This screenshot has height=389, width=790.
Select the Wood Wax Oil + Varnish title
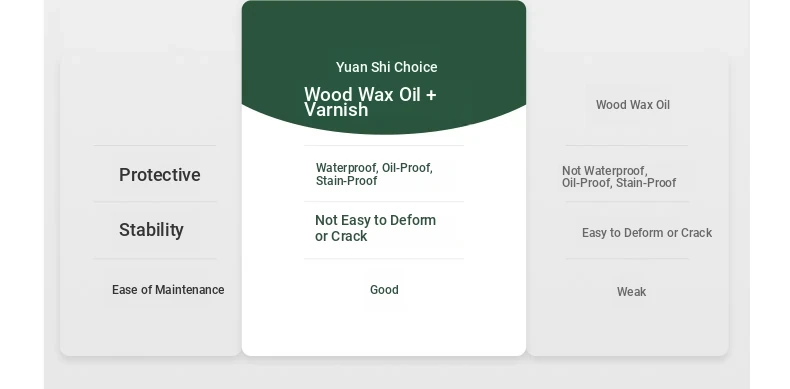(370, 102)
